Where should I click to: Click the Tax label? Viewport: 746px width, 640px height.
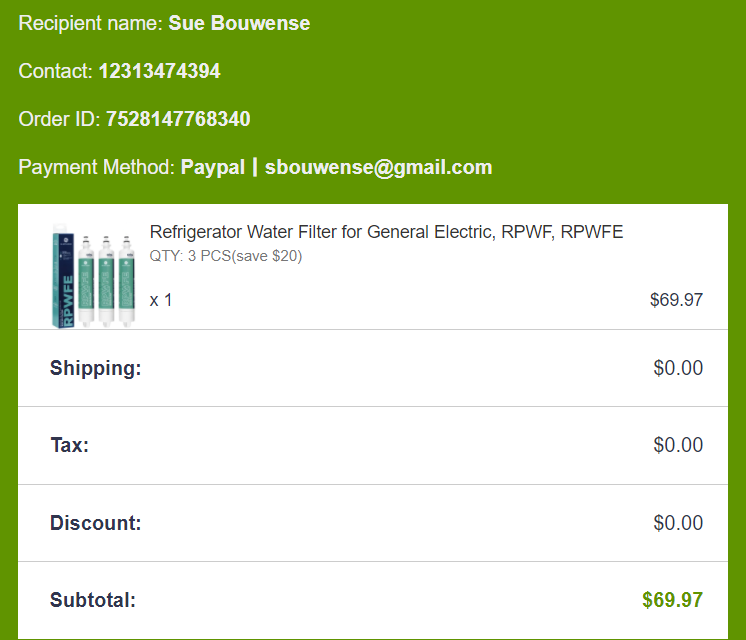pyautogui.click(x=70, y=445)
